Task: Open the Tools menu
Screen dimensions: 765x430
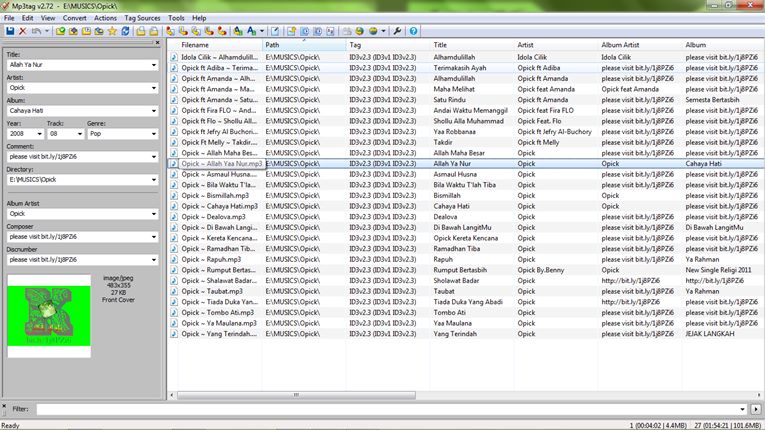Action: tap(176, 18)
